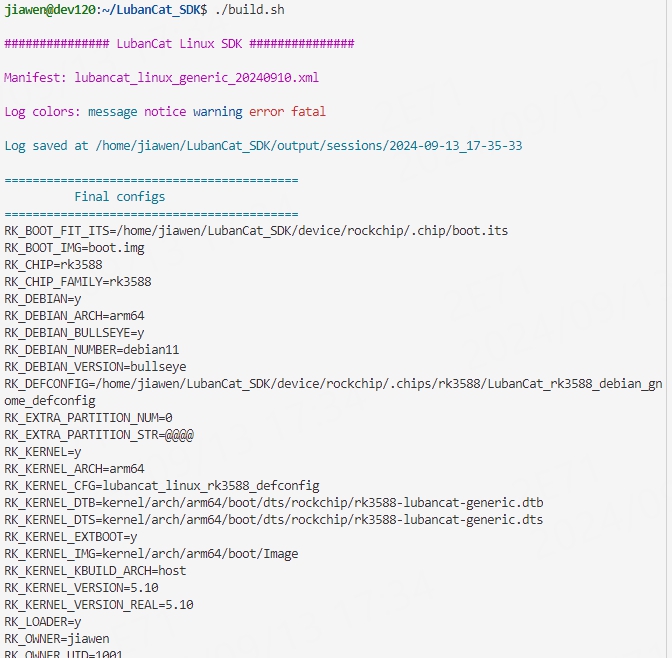Image resolution: width=672 pixels, height=658 pixels.
Task: Click the ~/LubanCat_SDK directory in prompt
Action: (151, 9)
